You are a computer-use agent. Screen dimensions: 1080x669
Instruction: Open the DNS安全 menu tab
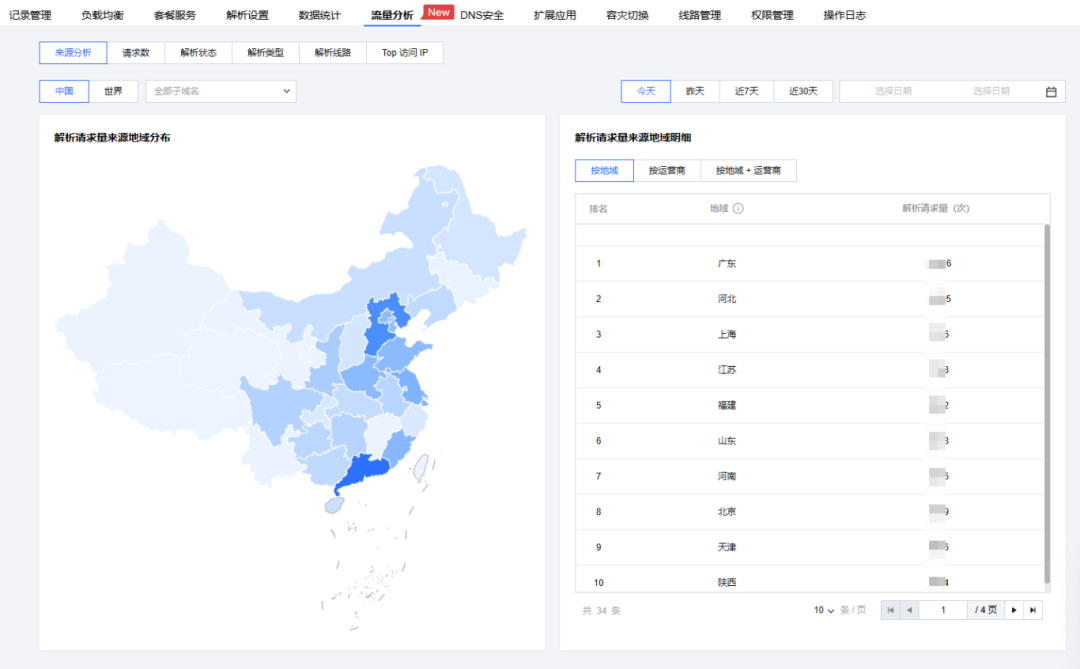[x=481, y=15]
